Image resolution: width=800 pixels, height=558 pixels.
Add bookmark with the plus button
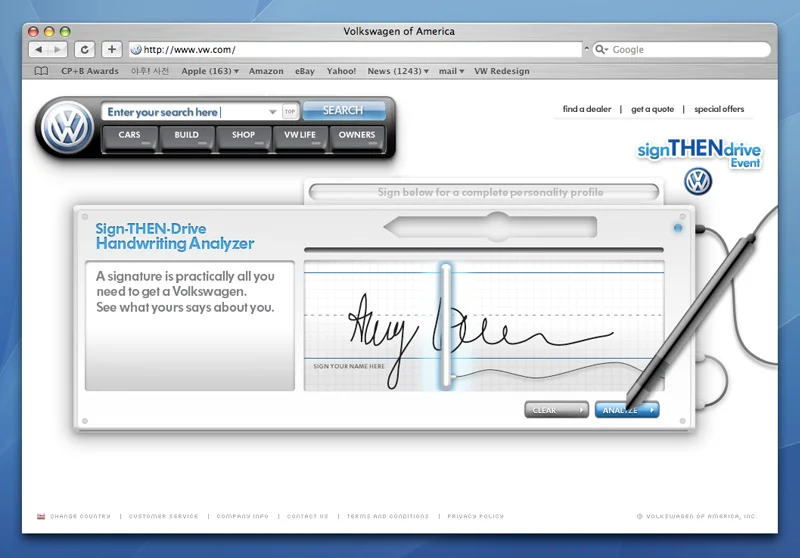(112, 49)
